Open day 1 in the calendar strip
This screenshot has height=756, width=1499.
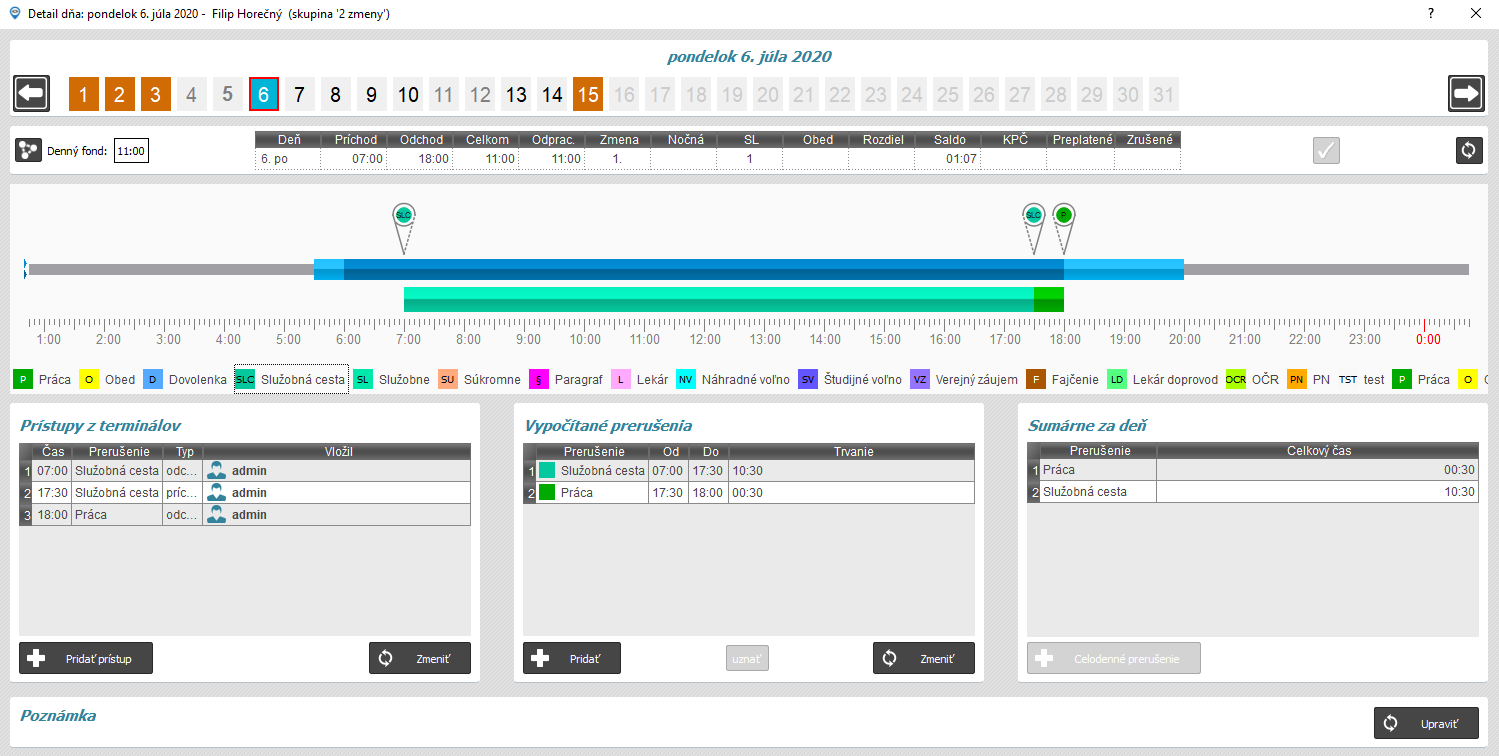84,94
